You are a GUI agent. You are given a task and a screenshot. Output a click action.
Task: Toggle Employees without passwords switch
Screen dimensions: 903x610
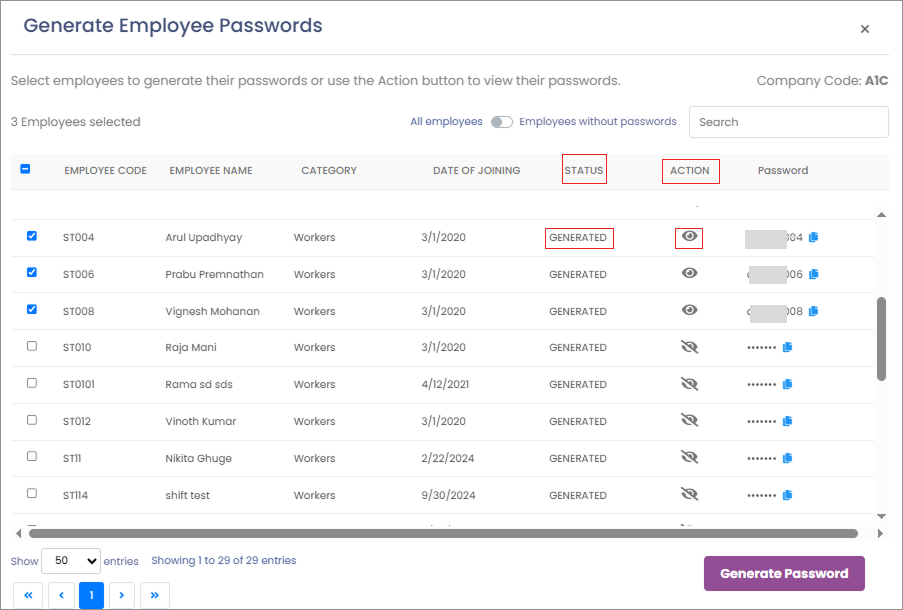pyautogui.click(x=502, y=122)
